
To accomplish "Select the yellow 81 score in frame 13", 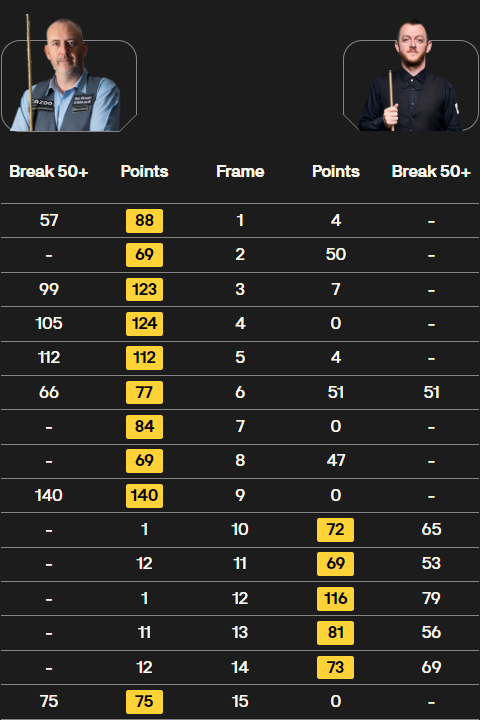I will tap(335, 633).
